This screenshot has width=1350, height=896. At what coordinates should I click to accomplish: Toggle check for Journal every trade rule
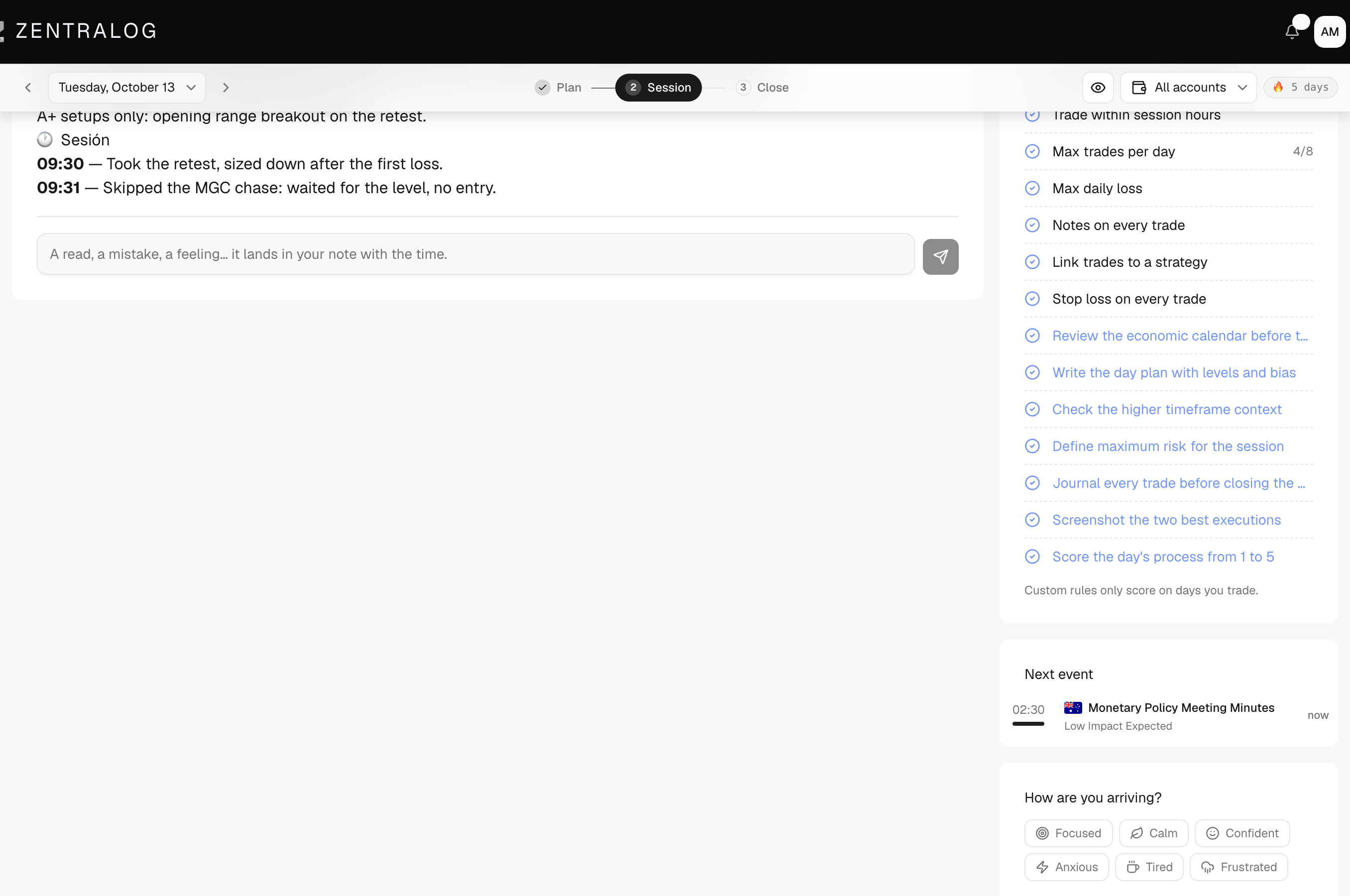(1032, 483)
